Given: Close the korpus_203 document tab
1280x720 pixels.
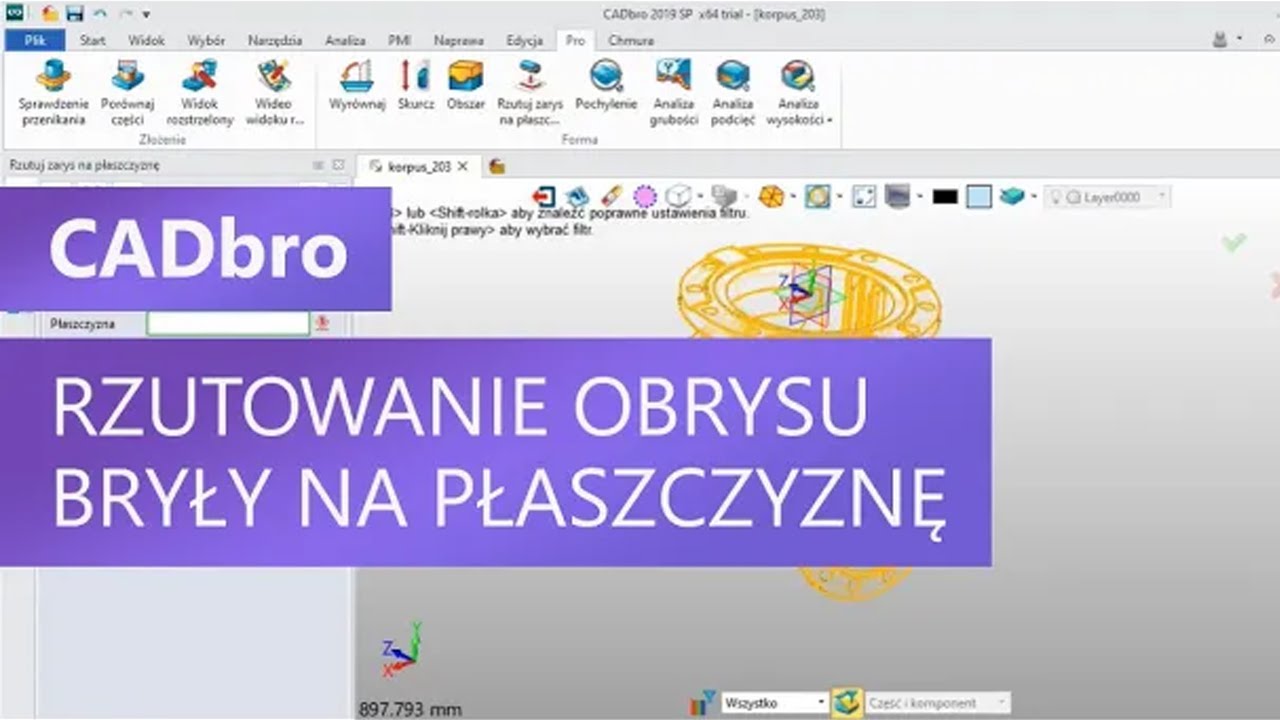Looking at the screenshot, I should [x=462, y=167].
